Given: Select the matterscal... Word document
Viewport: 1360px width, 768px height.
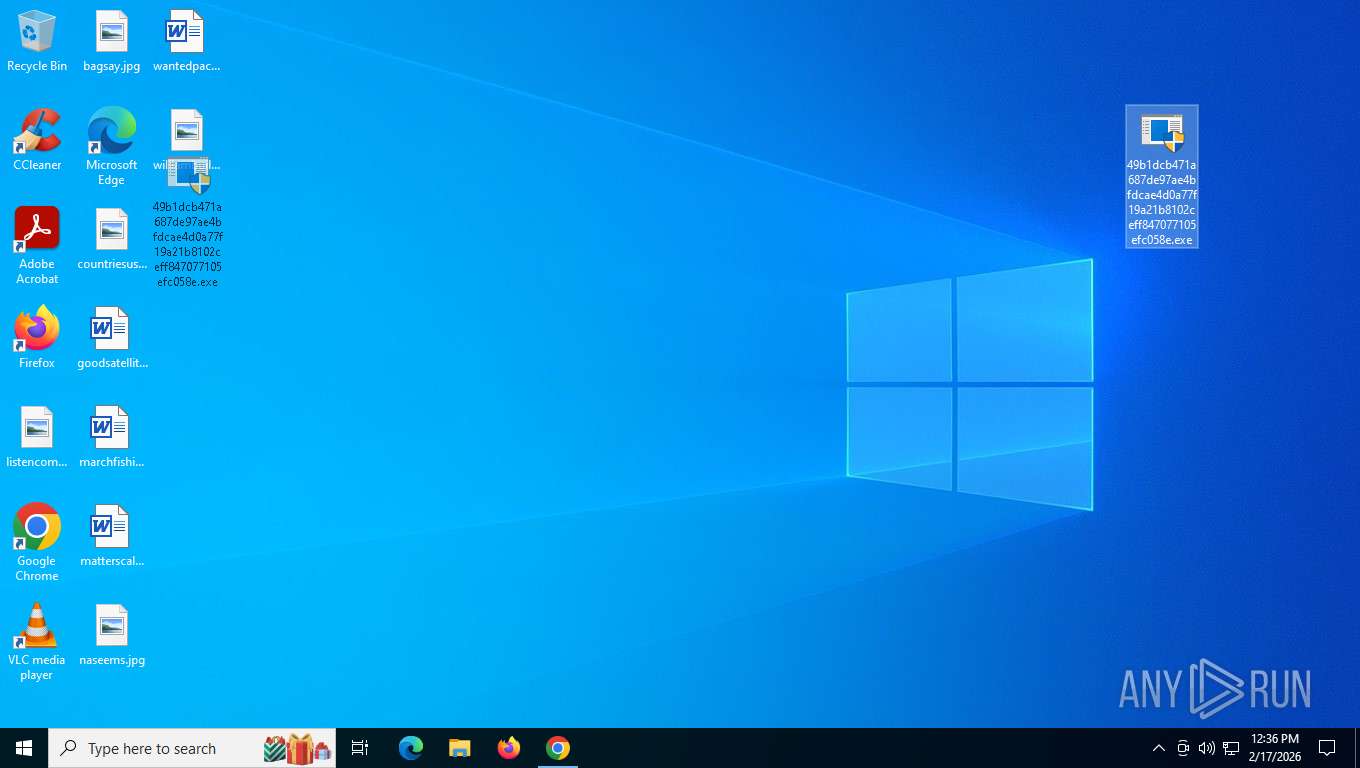Looking at the screenshot, I should tap(112, 536).
